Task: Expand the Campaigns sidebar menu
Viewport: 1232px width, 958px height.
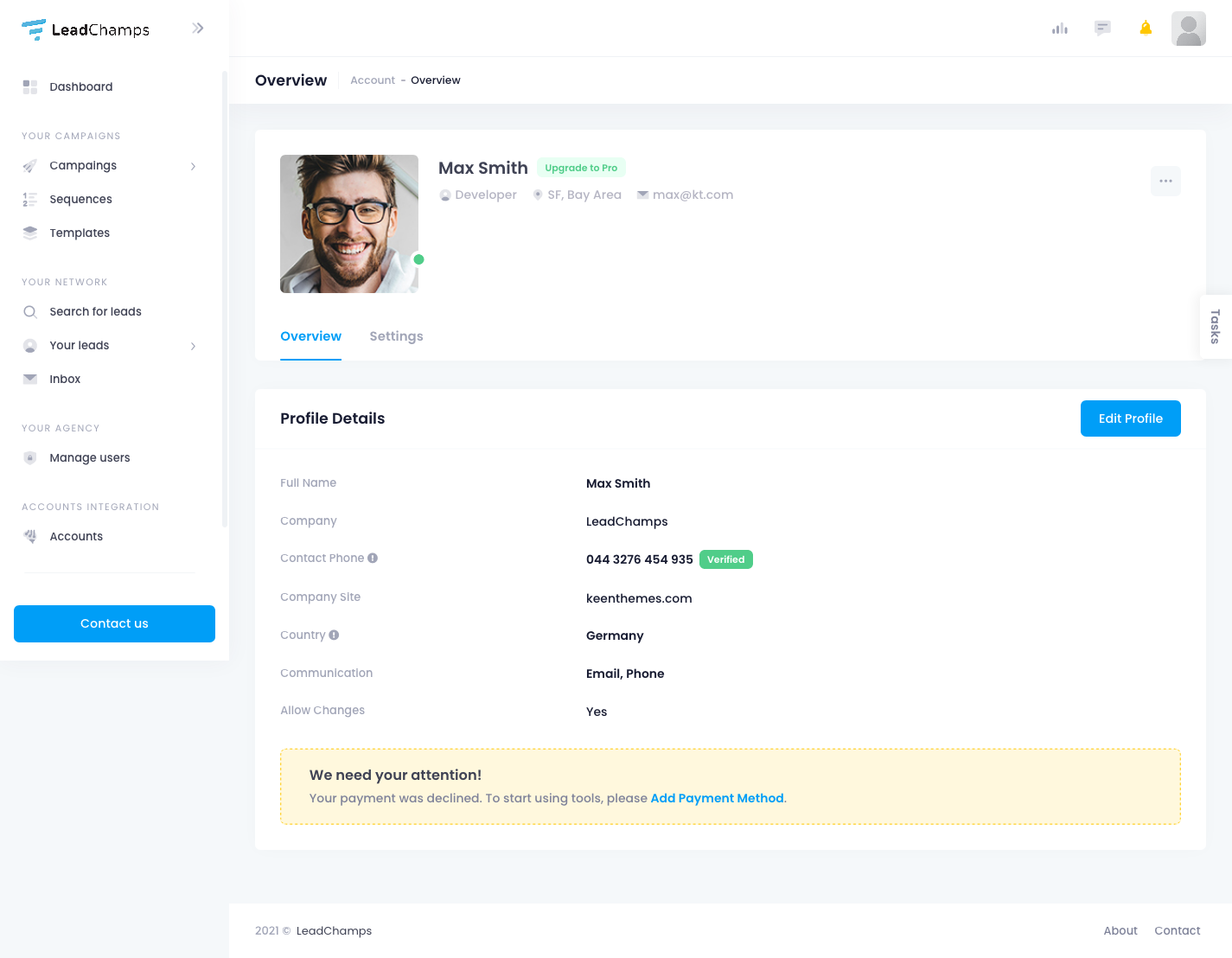Action: point(193,165)
